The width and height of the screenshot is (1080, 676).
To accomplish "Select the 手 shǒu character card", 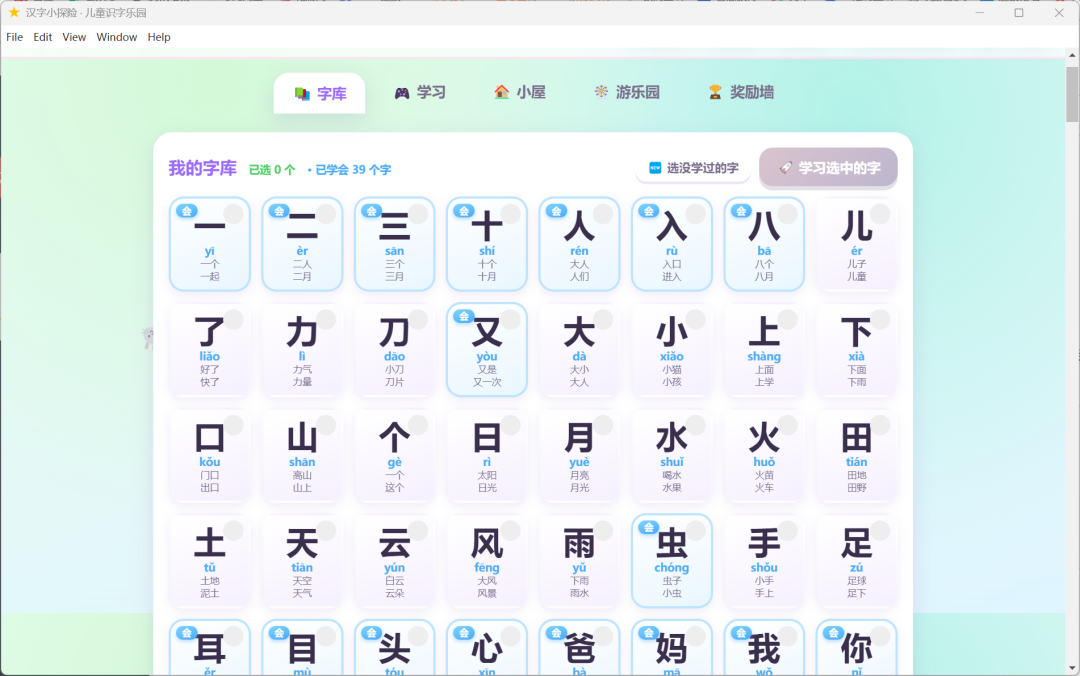I will [x=764, y=561].
